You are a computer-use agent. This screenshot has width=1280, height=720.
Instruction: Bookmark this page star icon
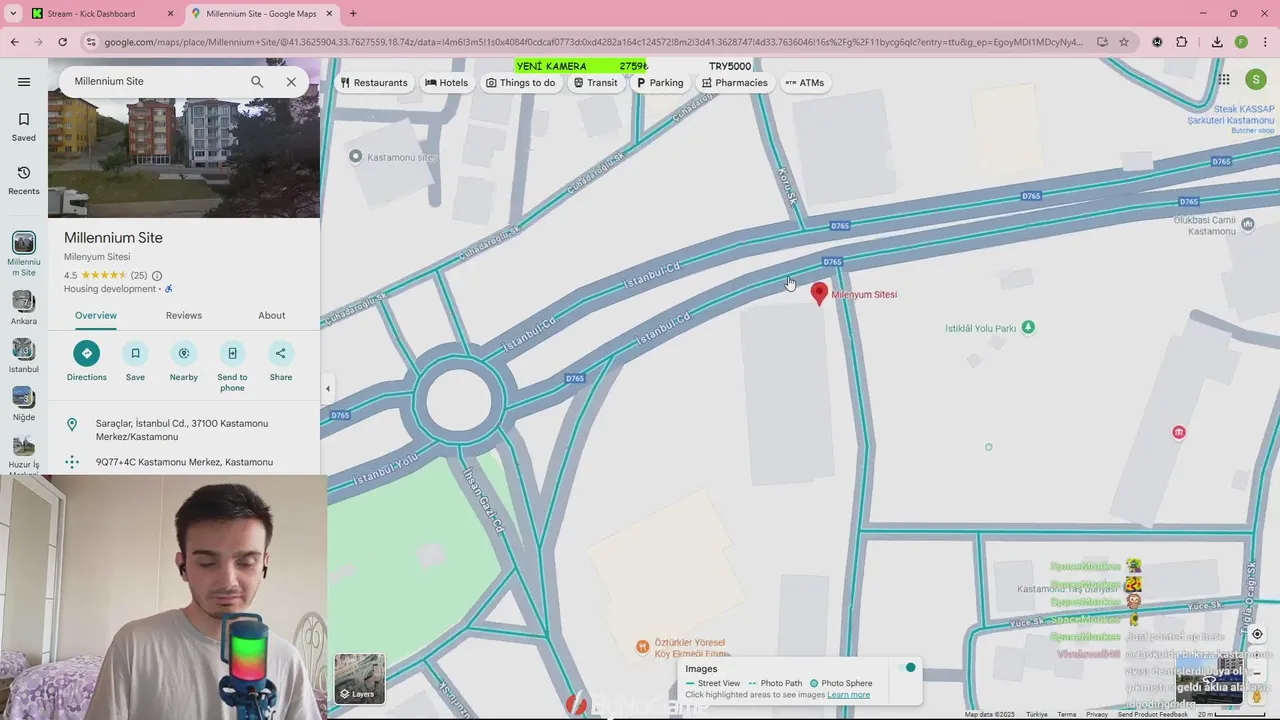click(1124, 42)
